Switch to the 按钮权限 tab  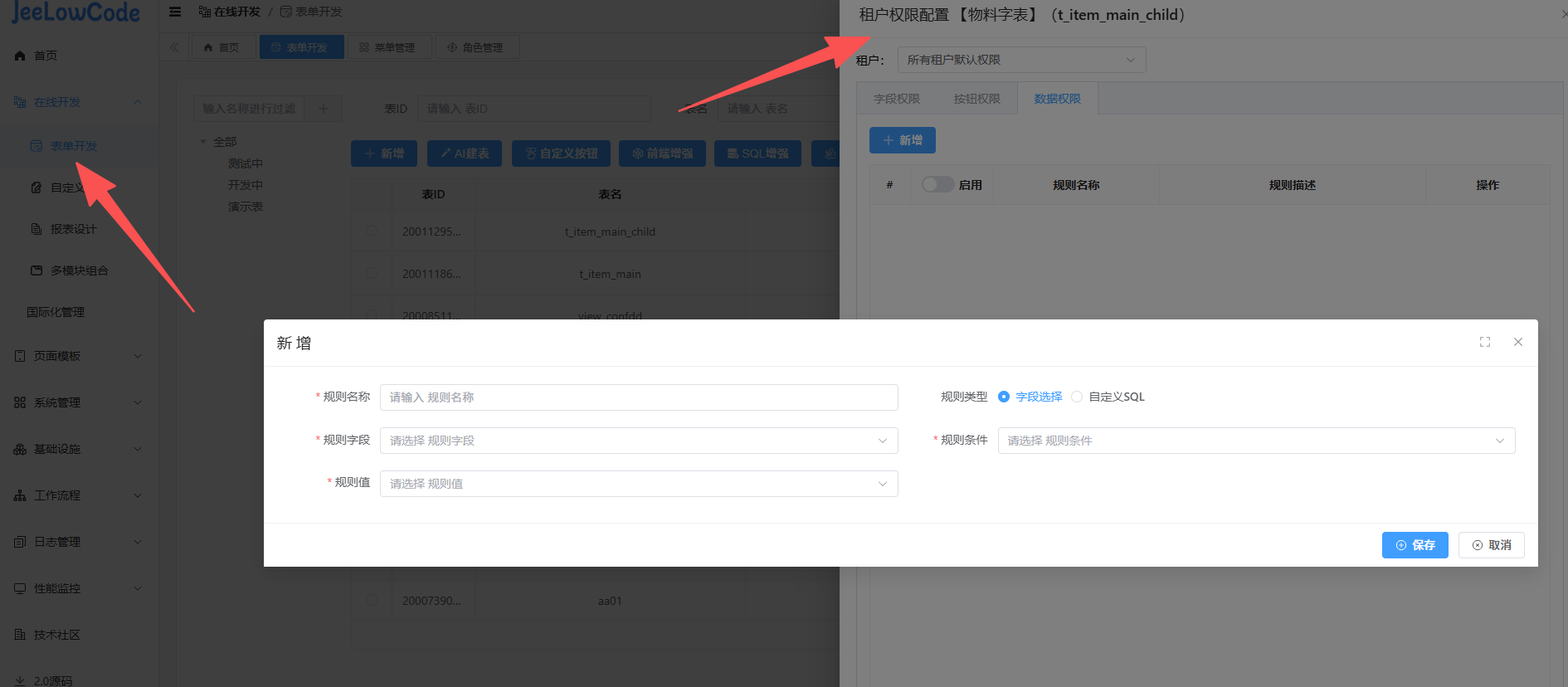click(x=976, y=99)
